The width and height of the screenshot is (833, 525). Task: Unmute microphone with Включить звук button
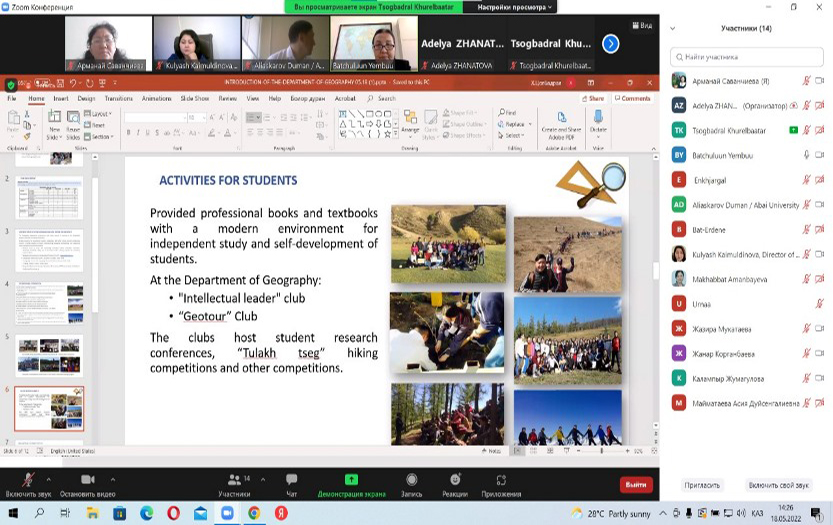[28, 480]
